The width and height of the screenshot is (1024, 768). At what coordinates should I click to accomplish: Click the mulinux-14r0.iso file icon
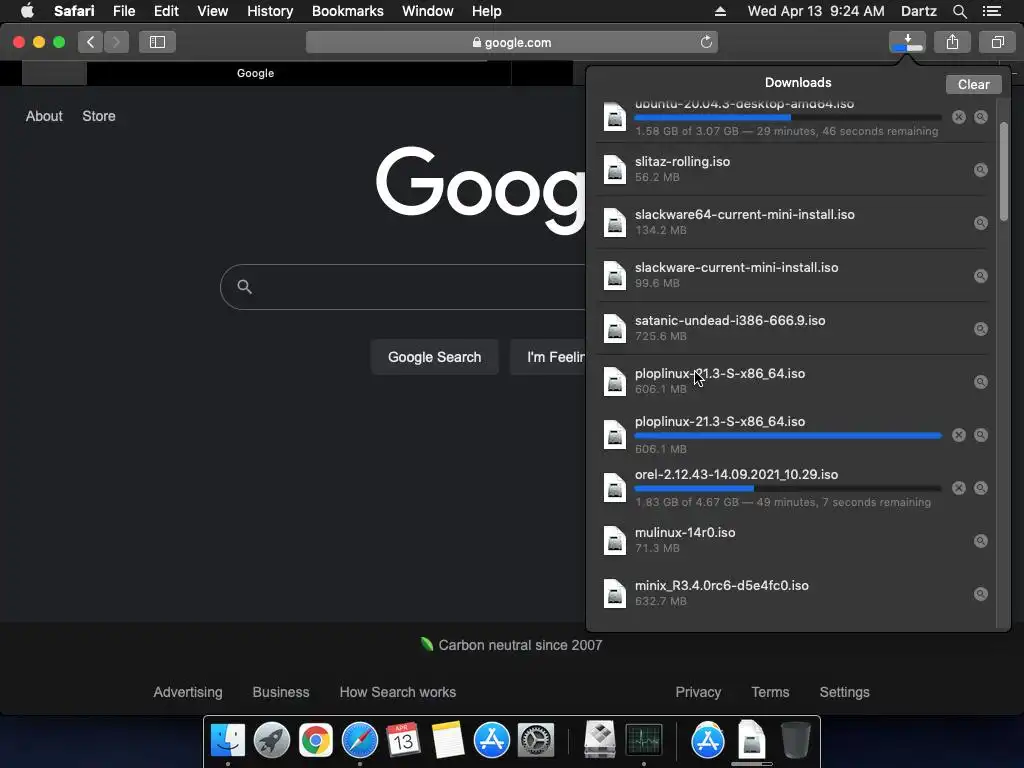click(x=615, y=541)
